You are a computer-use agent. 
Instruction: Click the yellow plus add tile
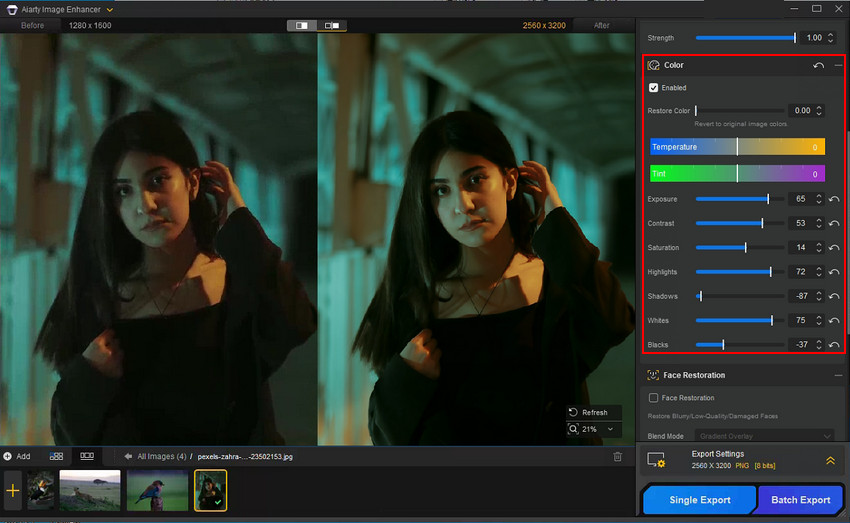(12, 491)
